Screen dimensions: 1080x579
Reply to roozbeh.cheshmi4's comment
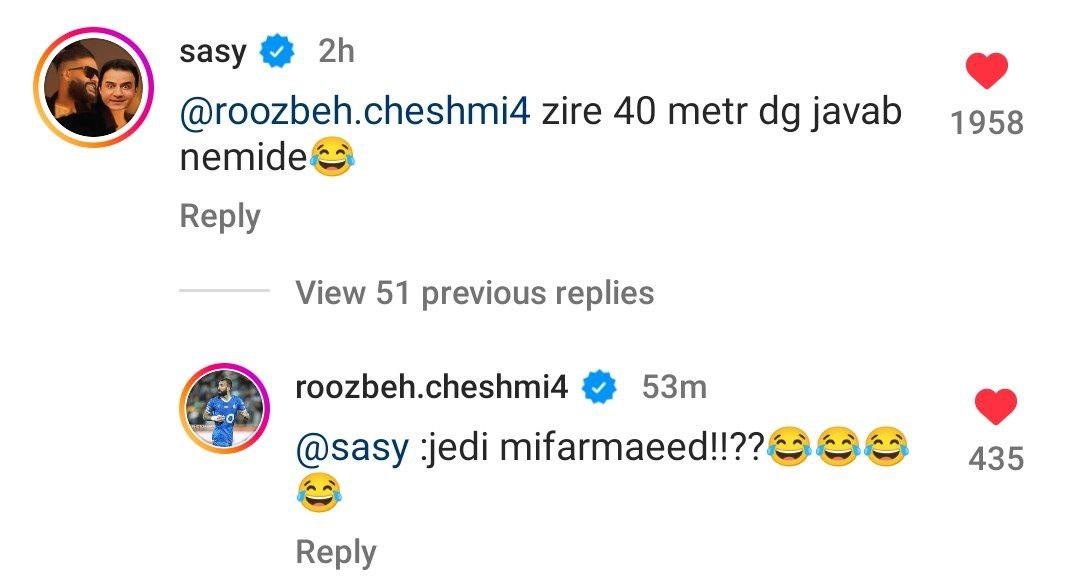335,550
